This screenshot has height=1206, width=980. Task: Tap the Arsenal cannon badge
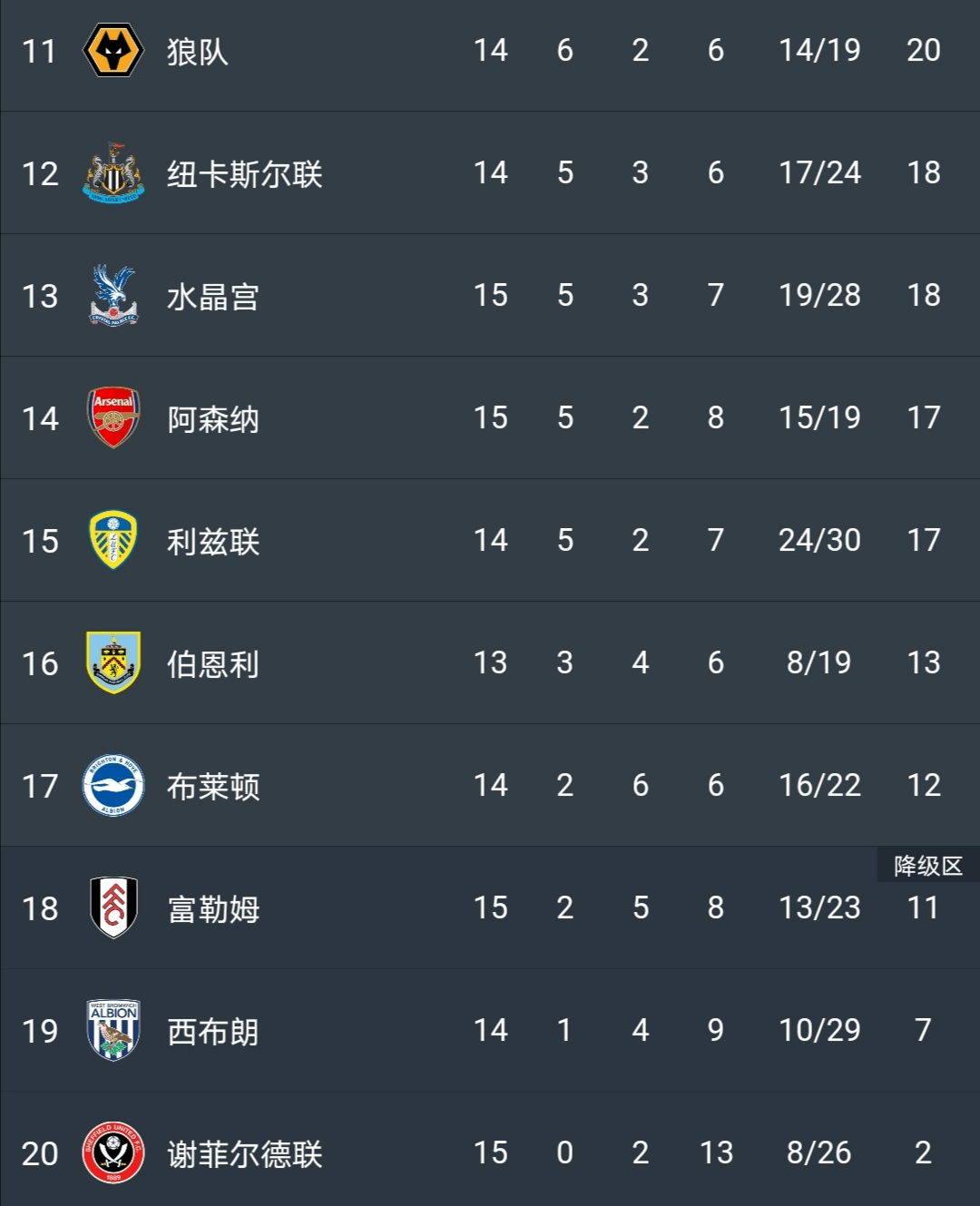pos(113,417)
